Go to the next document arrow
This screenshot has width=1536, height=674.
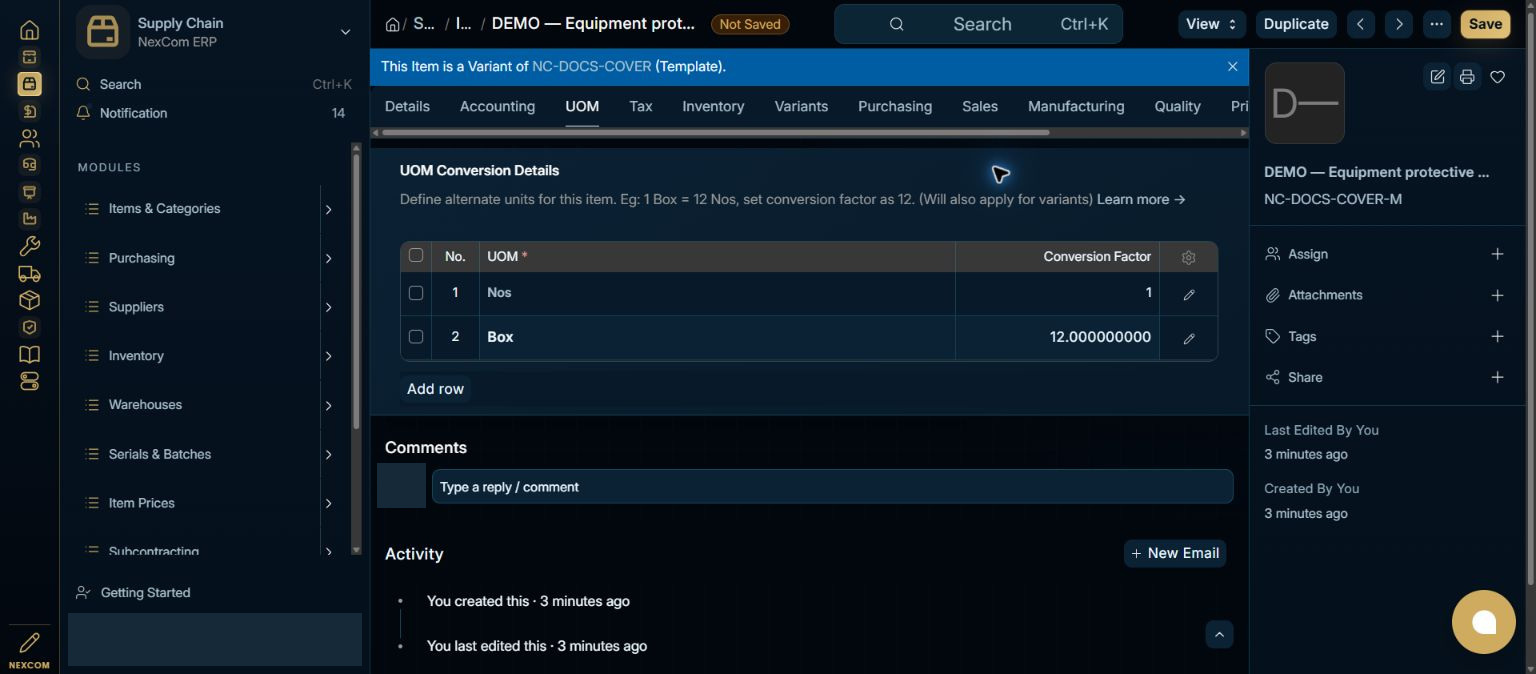coord(1399,24)
